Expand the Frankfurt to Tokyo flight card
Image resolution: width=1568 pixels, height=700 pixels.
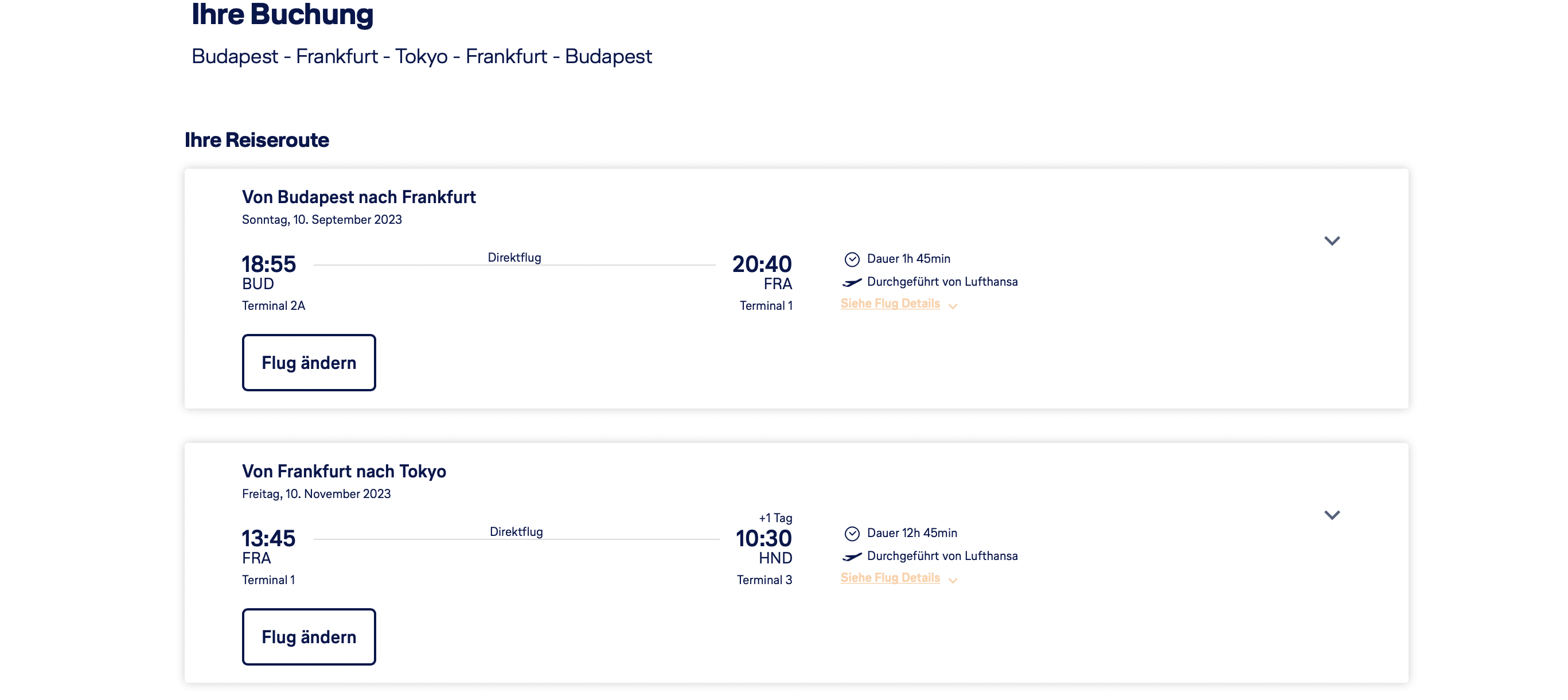[x=1332, y=515]
